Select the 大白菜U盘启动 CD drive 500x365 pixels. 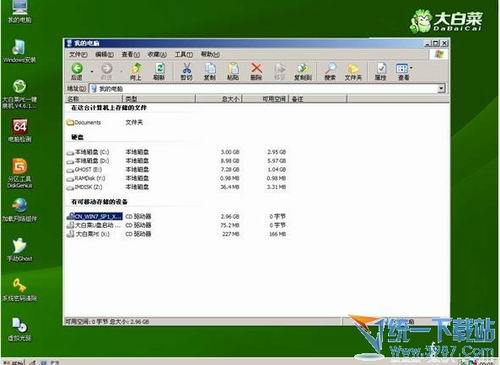click(94, 226)
